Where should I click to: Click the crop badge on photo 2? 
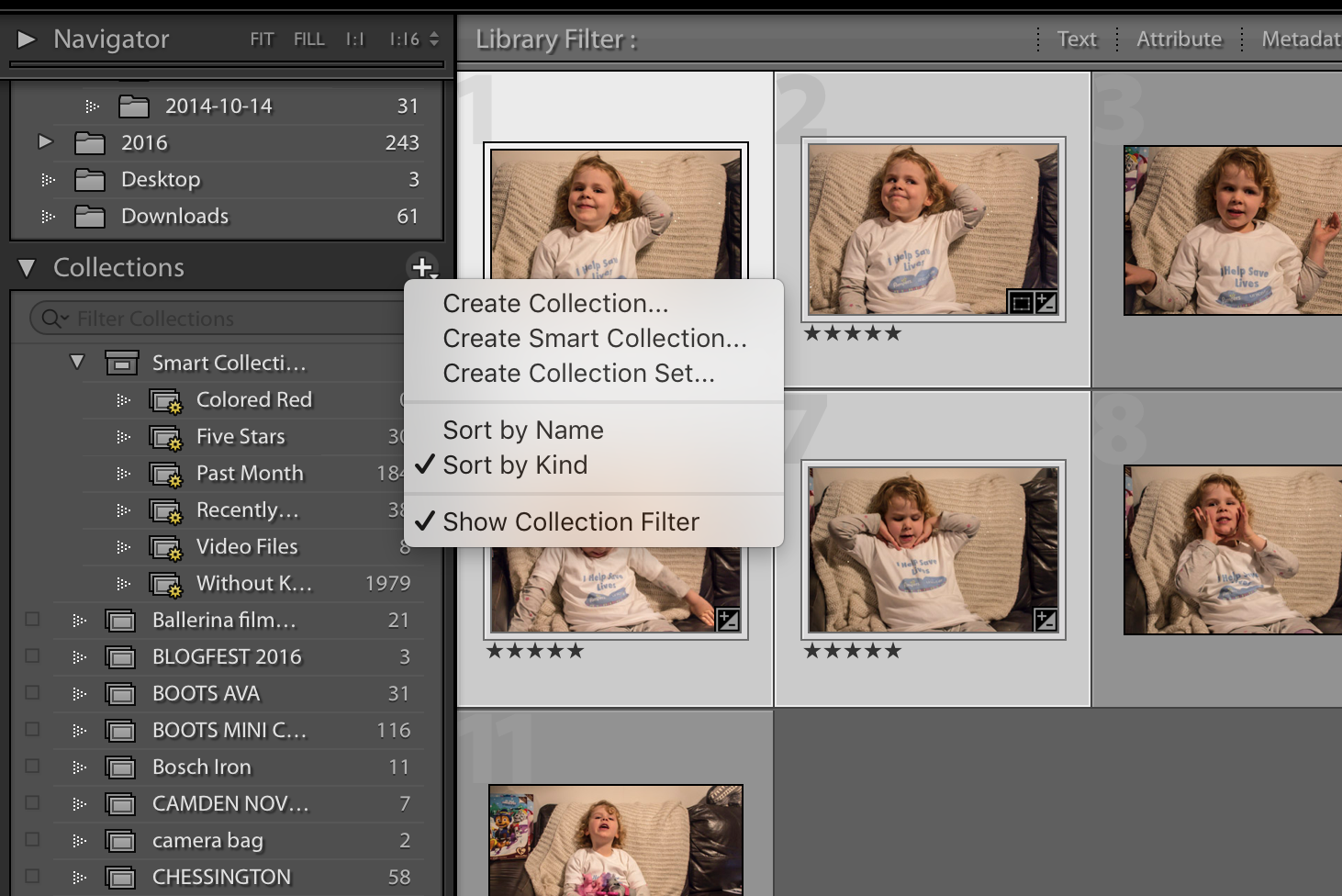click(x=1021, y=302)
